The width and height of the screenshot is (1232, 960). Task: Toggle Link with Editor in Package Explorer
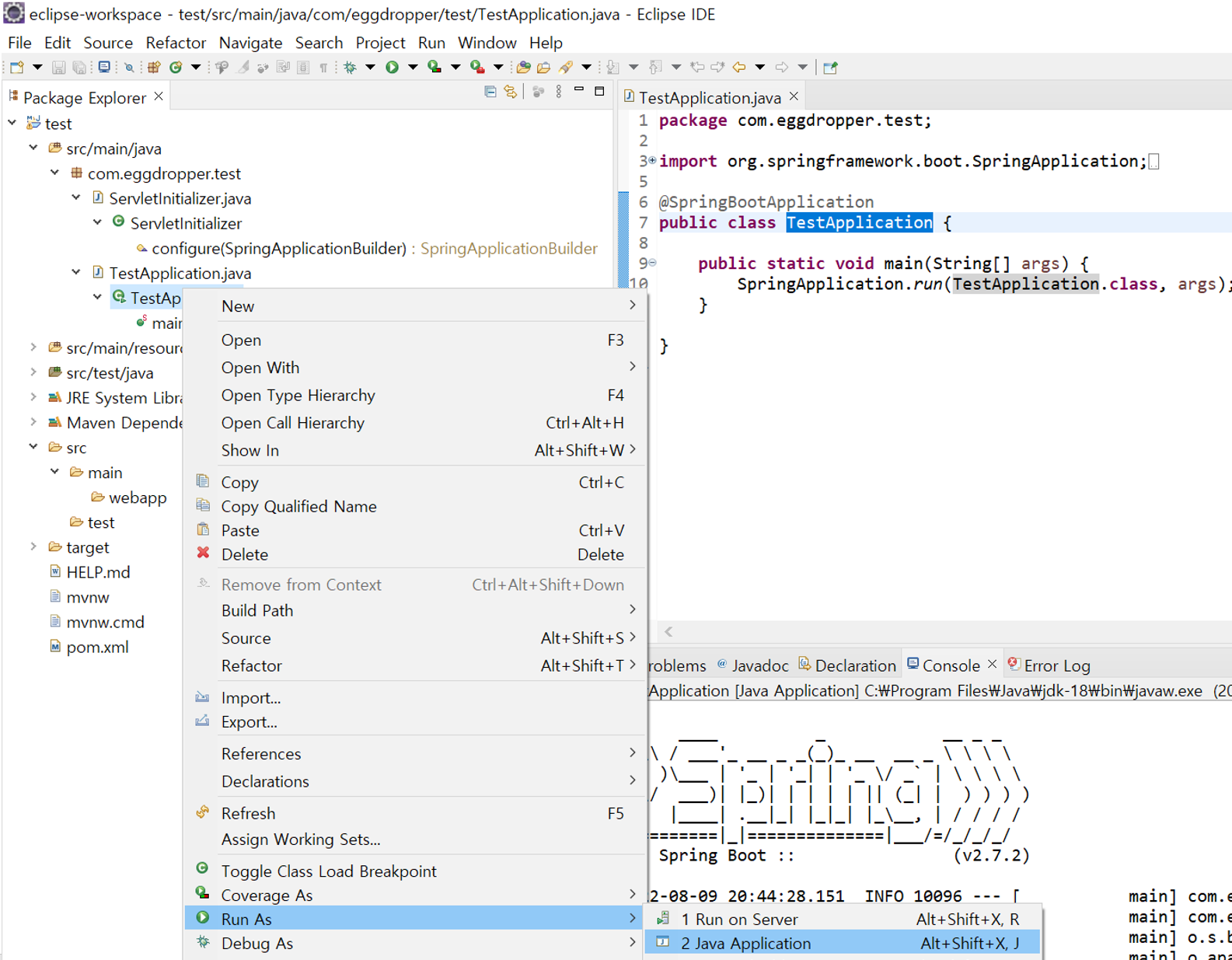511,93
